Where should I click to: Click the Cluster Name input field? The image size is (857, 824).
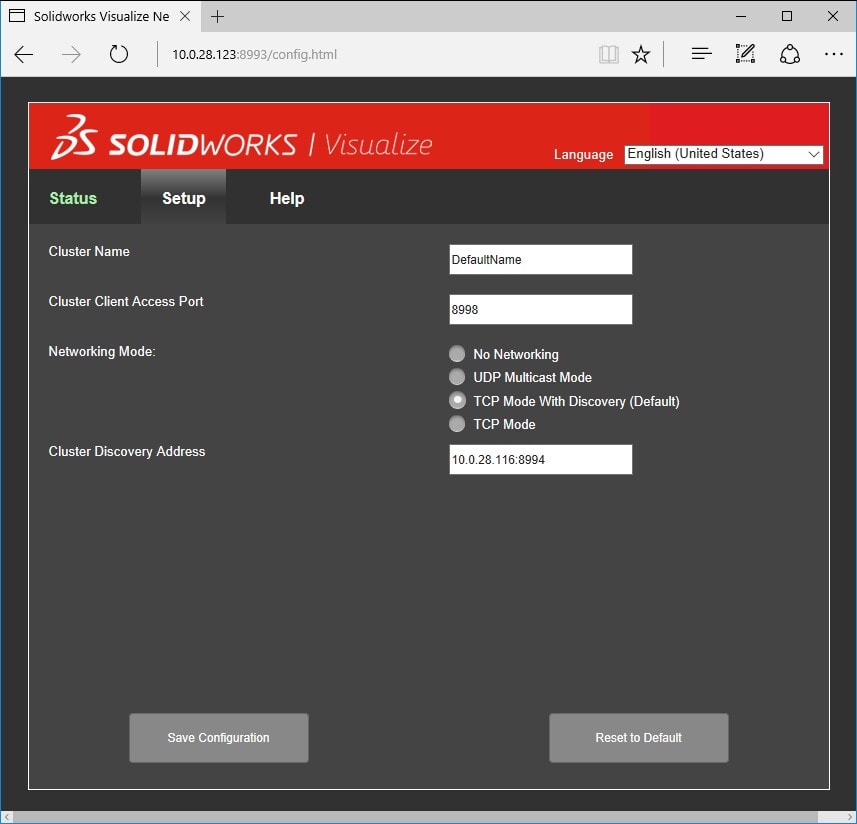[x=541, y=260]
